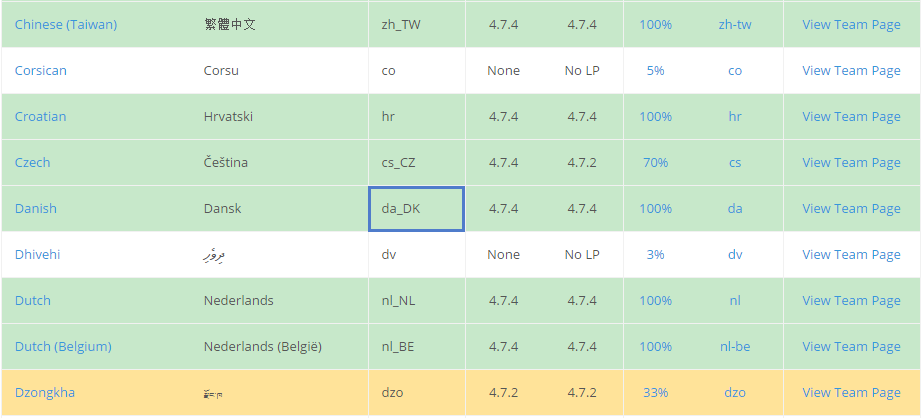
Task: Open the nl-be subdomain link
Action: [735, 346]
